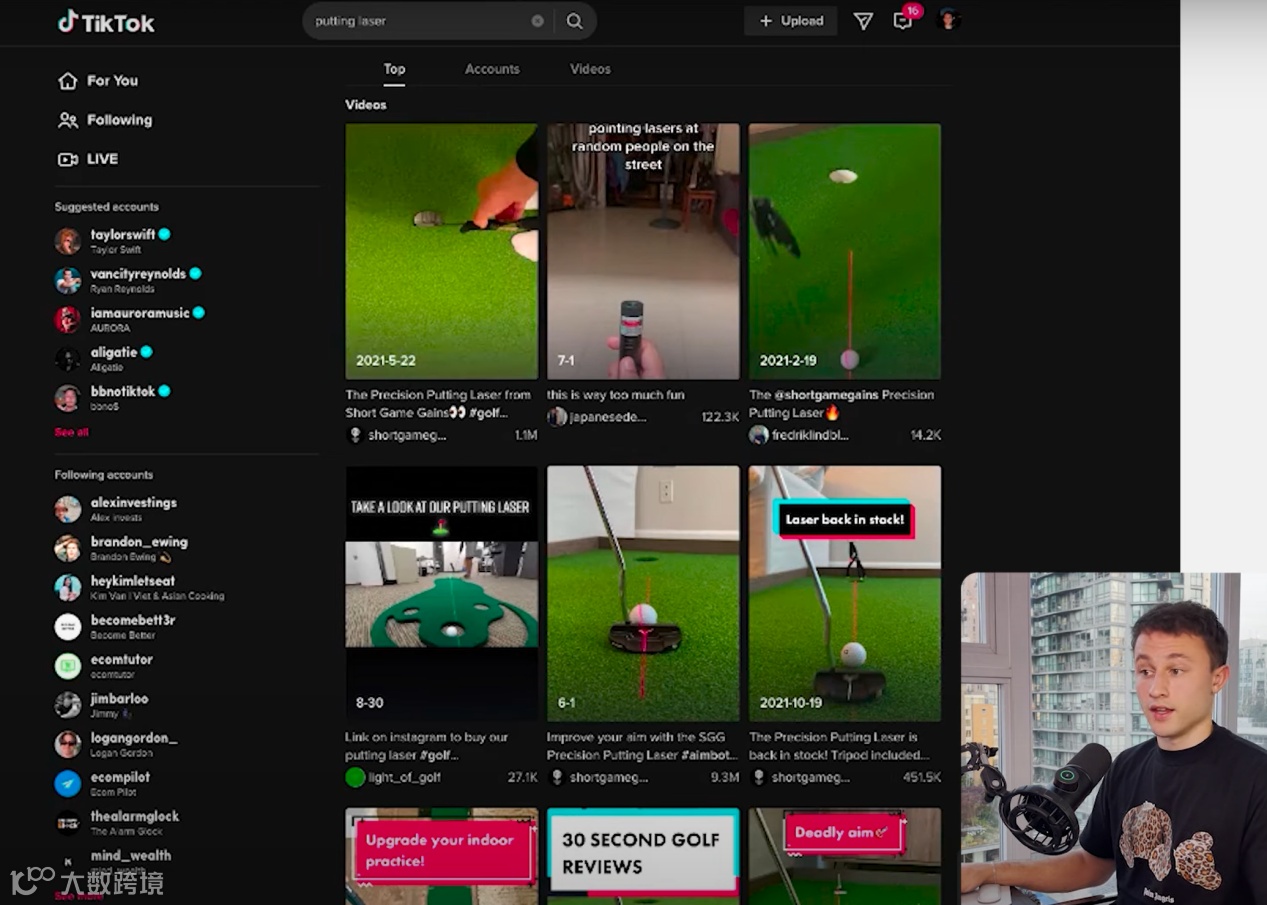Open video dated 2021-2-19

pos(845,251)
